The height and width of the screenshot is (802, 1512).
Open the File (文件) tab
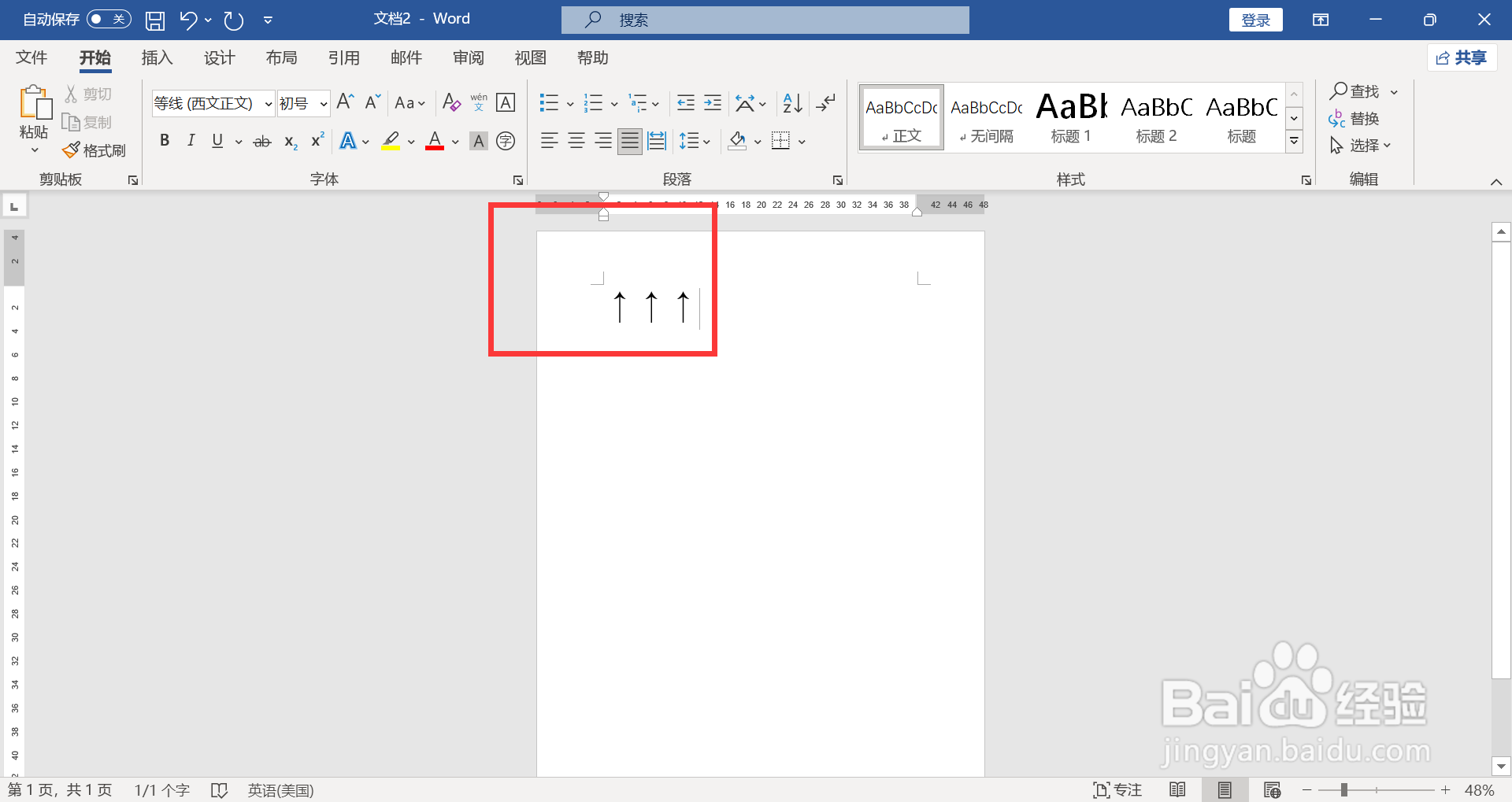tap(31, 57)
